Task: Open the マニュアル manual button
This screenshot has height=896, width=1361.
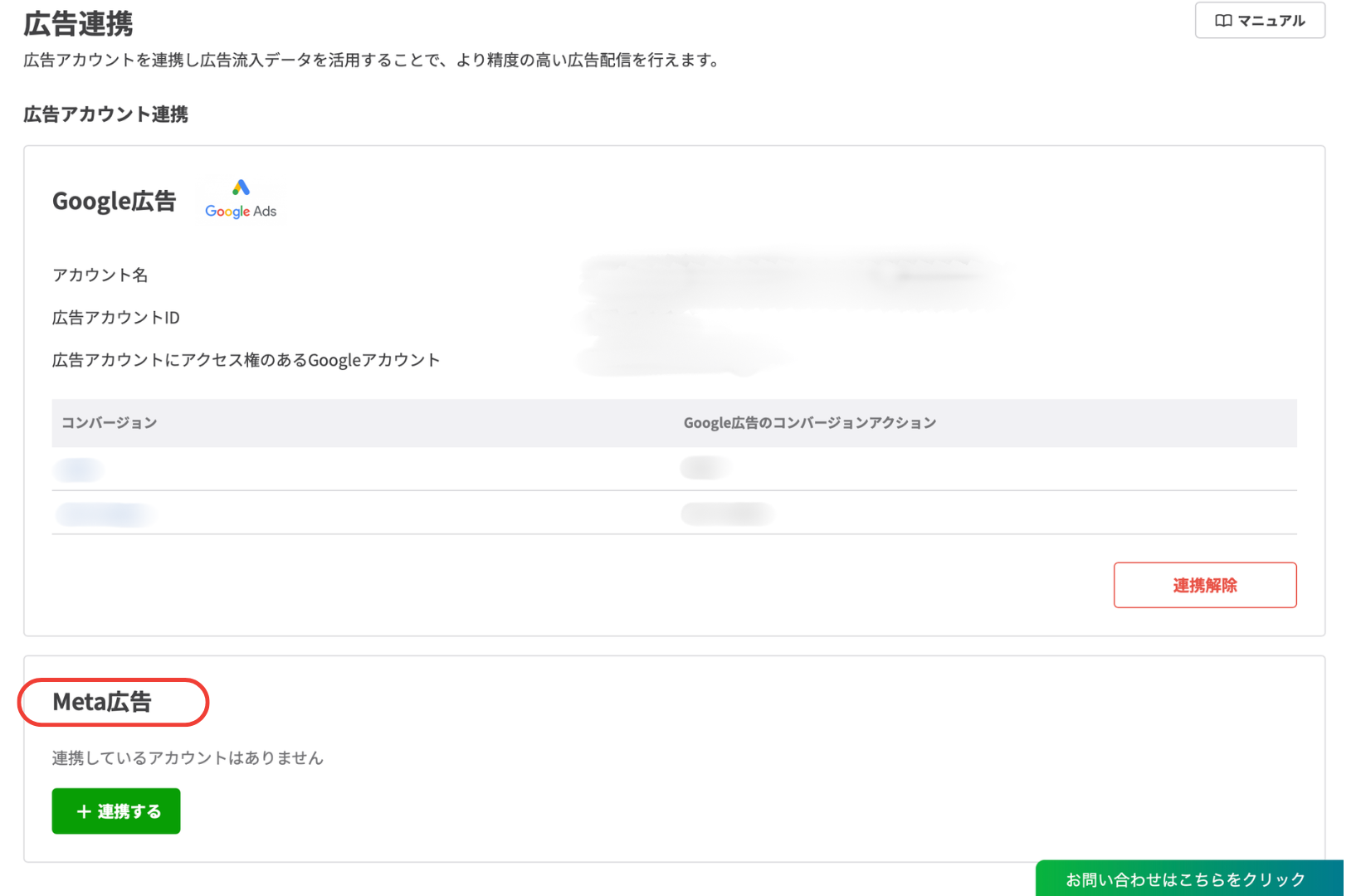Action: 1259,21
